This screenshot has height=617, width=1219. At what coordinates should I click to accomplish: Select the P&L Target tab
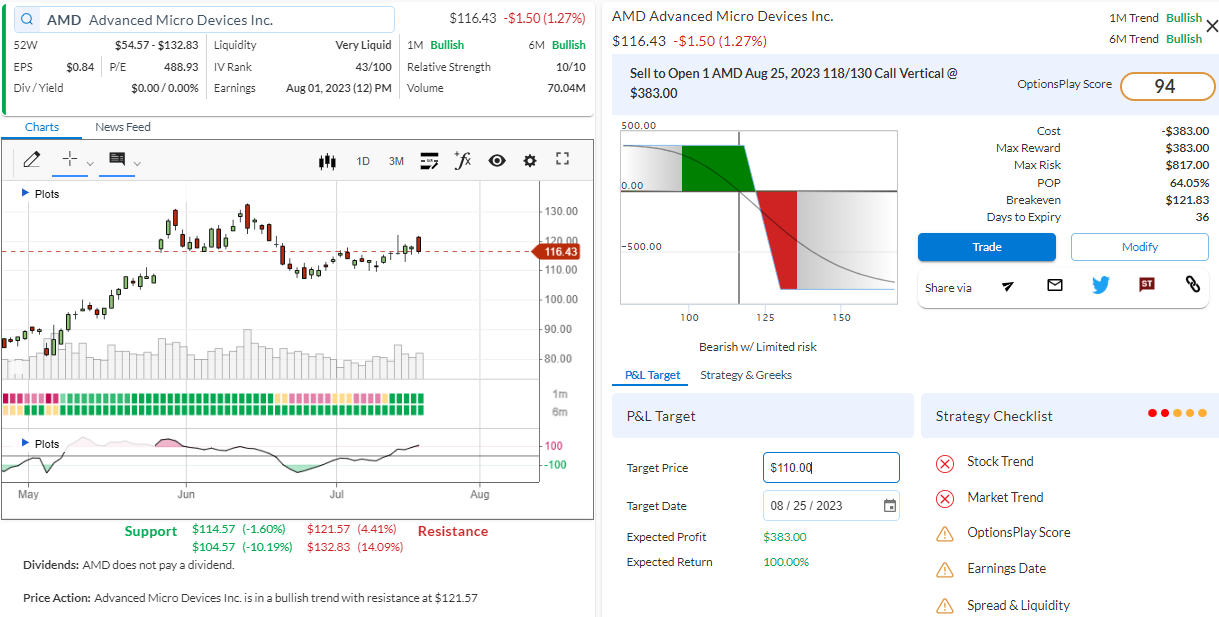pyautogui.click(x=653, y=375)
